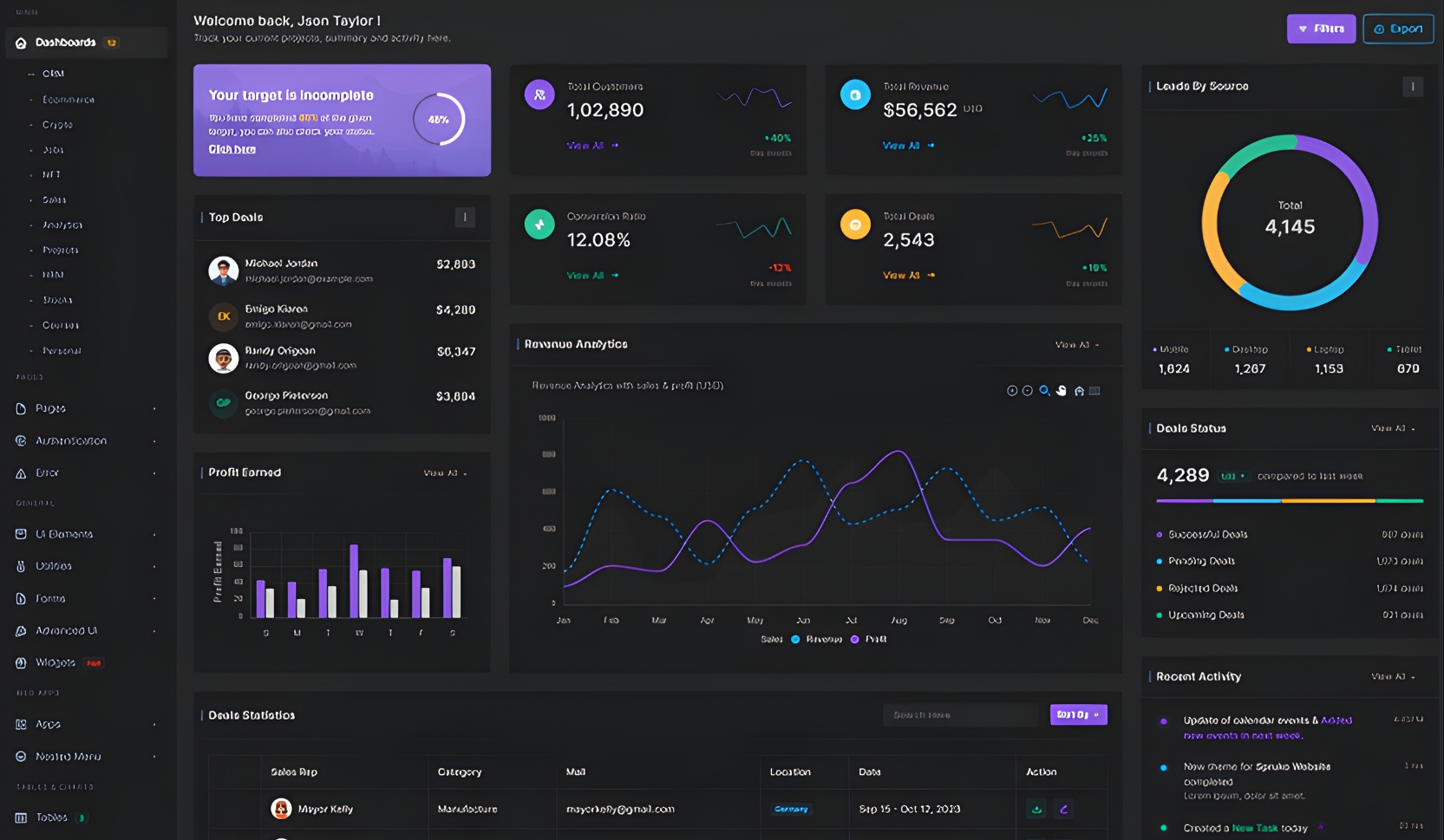1444x840 pixels.
Task: Click the Export button
Action: tap(1398, 29)
